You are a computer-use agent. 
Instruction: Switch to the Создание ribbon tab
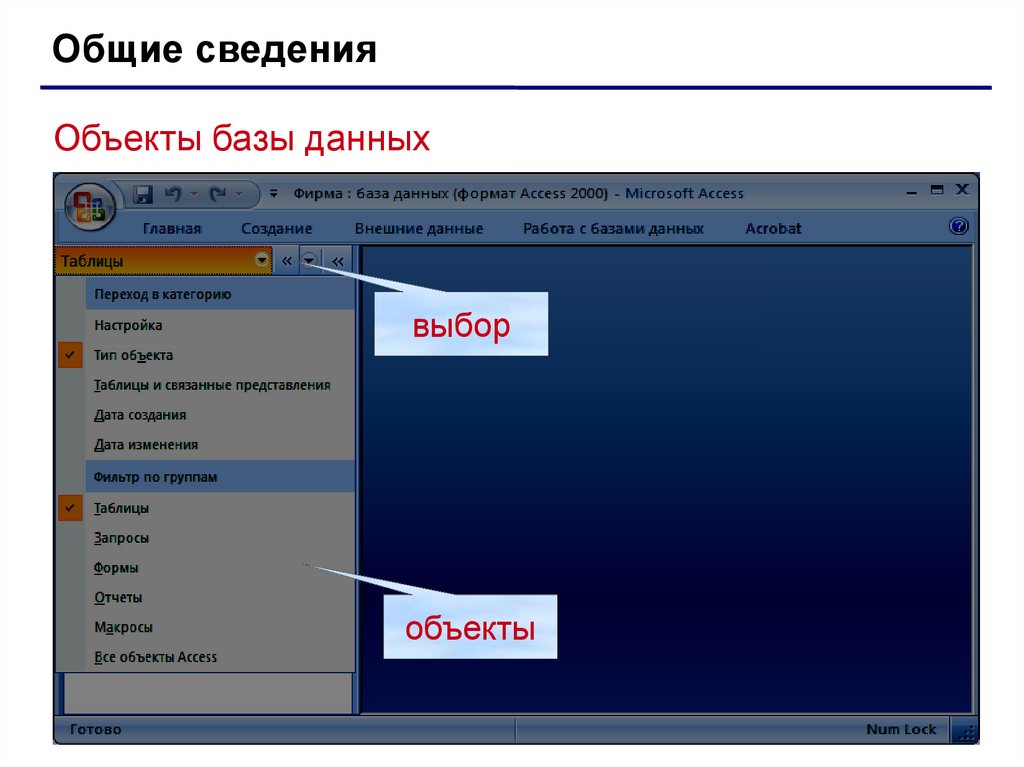pos(276,229)
